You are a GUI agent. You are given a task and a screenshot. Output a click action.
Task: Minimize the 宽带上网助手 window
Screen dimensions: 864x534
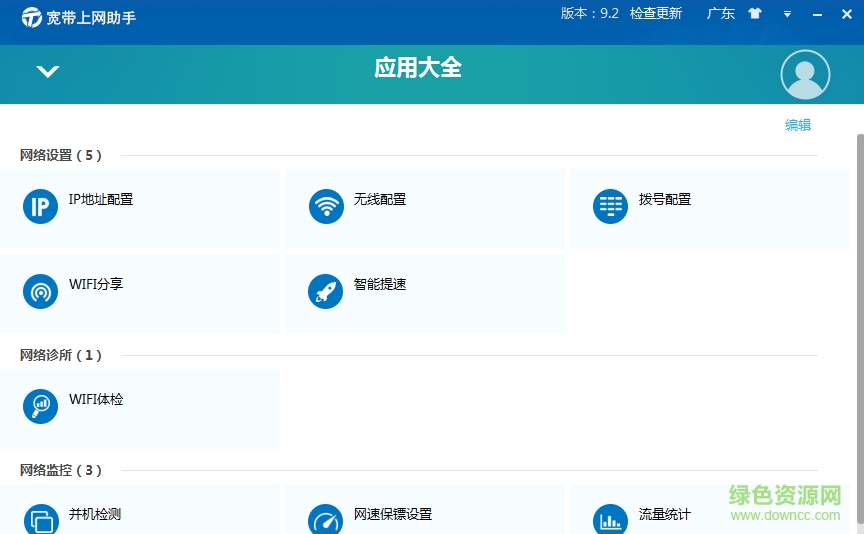817,15
